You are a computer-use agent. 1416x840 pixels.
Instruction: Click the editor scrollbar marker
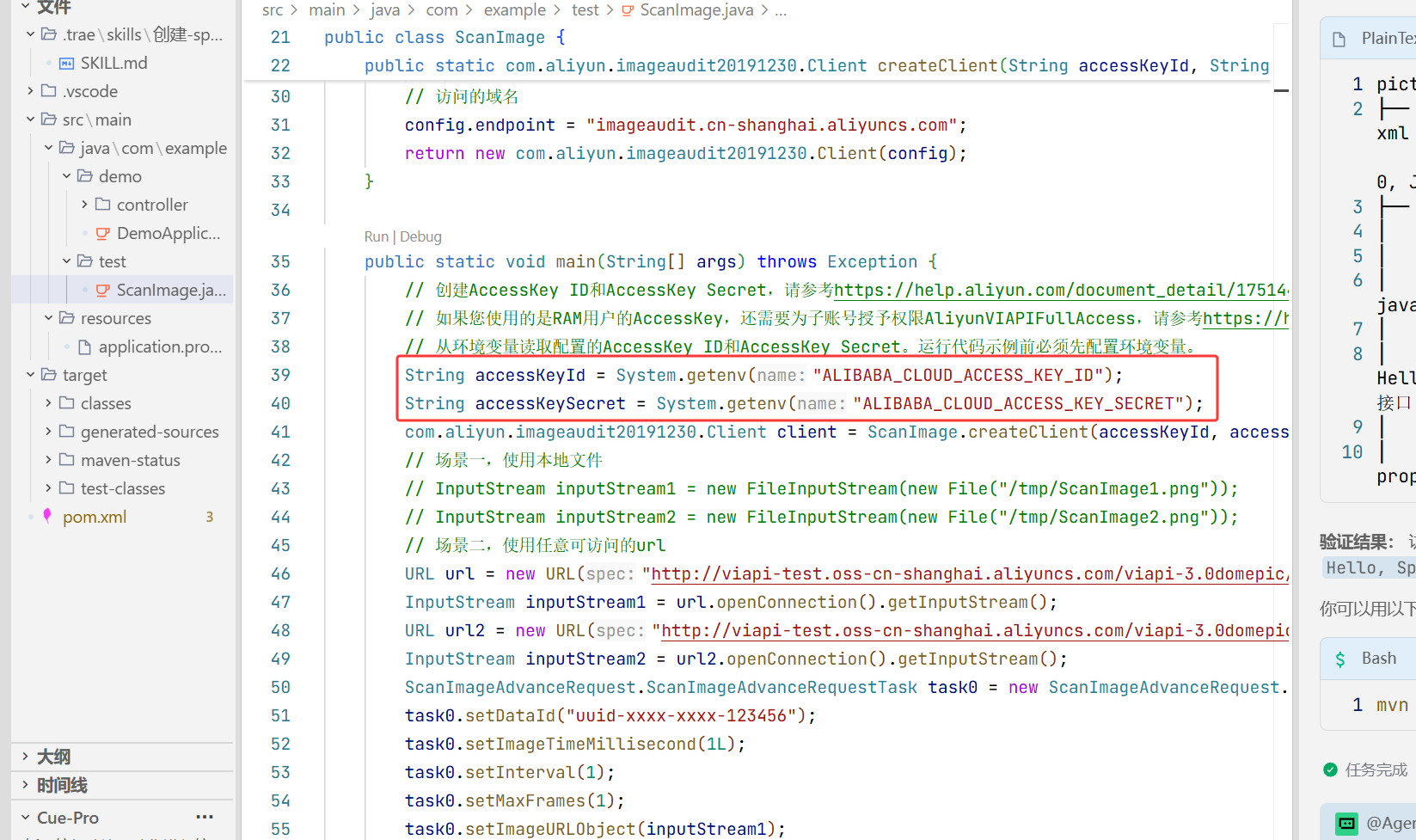[x=1281, y=90]
